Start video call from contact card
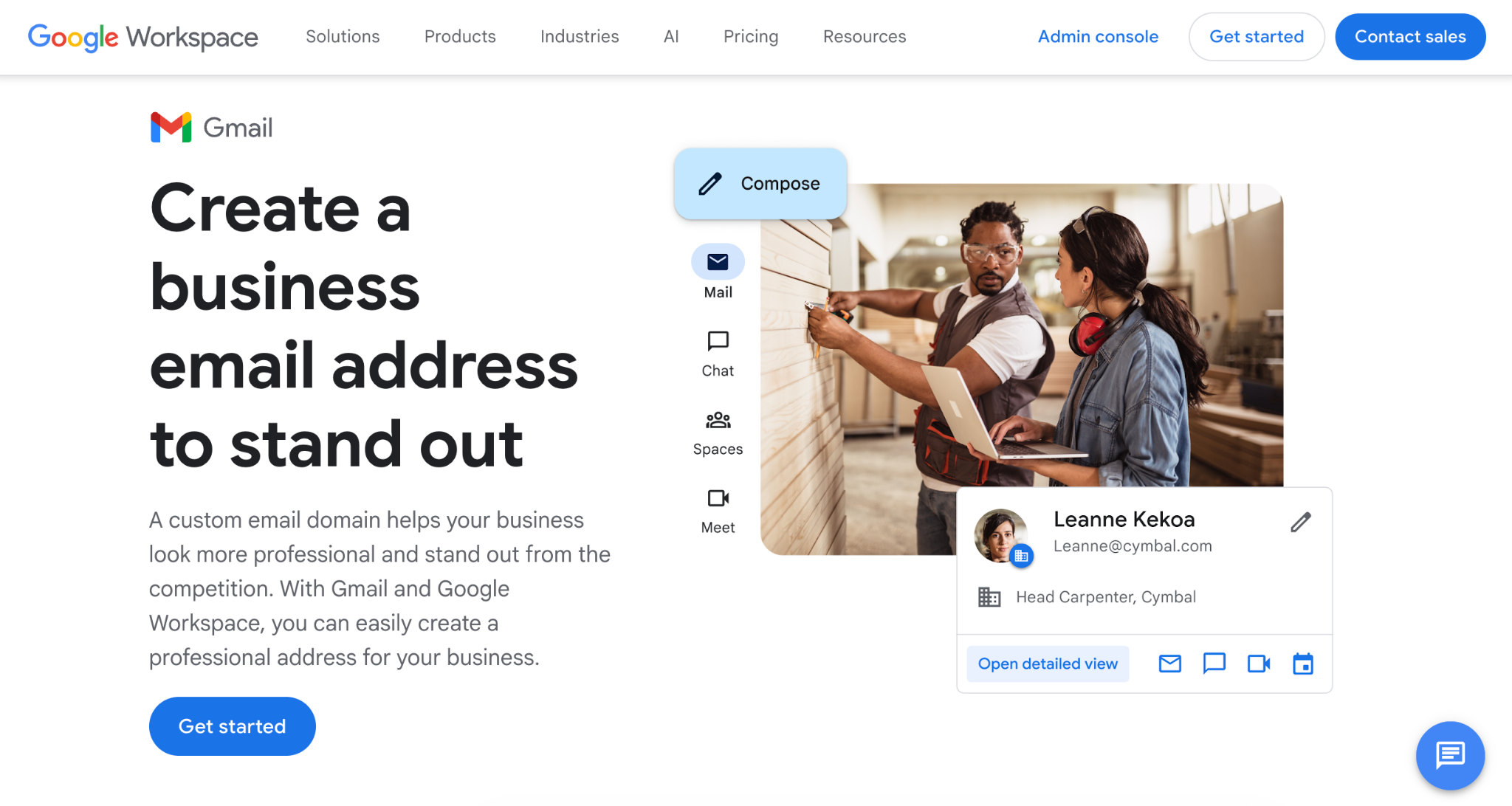The height and width of the screenshot is (806, 1512). pyautogui.click(x=1259, y=664)
